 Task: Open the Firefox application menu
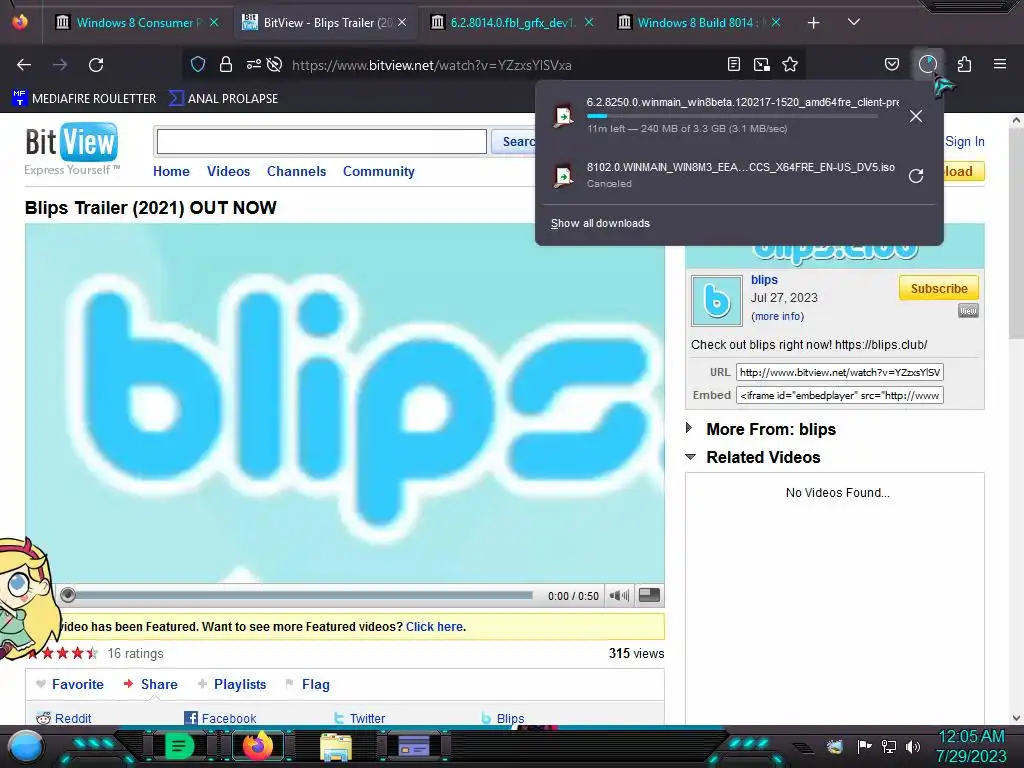pyautogui.click(x=1000, y=65)
